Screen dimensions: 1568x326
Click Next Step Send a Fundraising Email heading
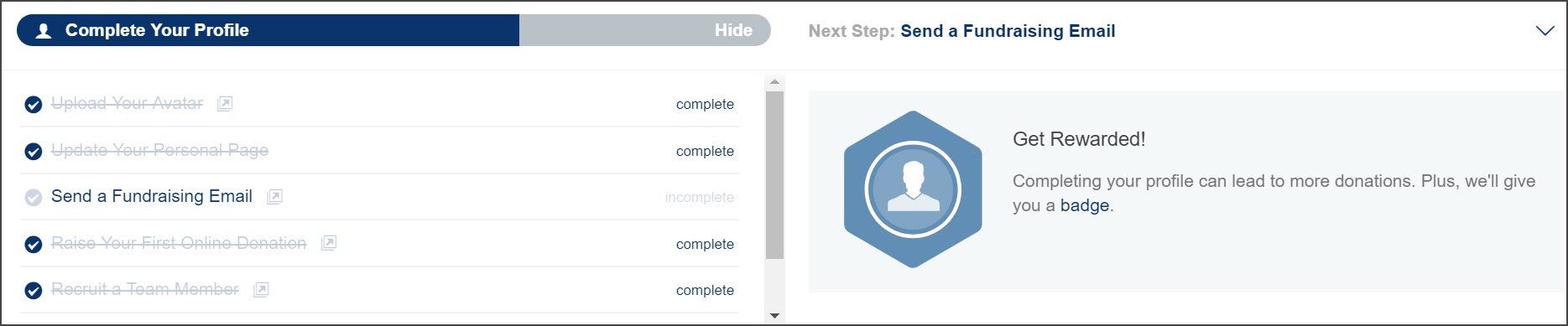(961, 31)
